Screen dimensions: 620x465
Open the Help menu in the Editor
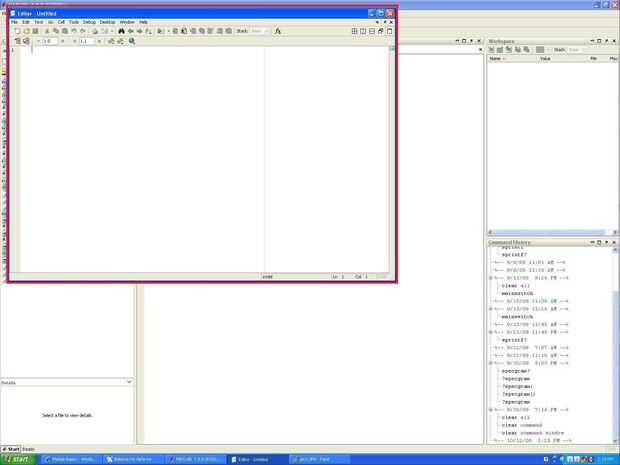(x=144, y=22)
